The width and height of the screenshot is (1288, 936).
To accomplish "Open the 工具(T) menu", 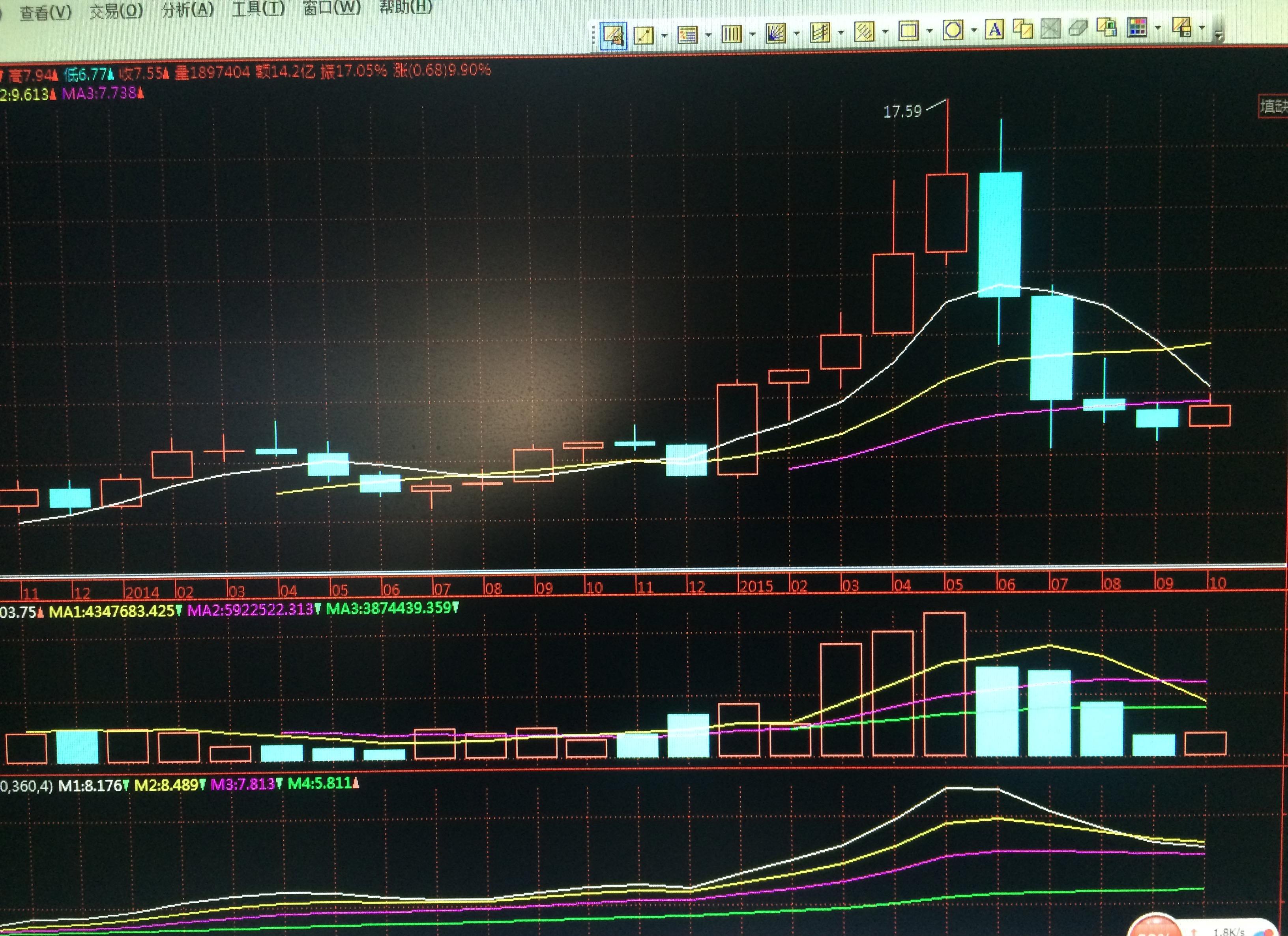I will pos(258,9).
